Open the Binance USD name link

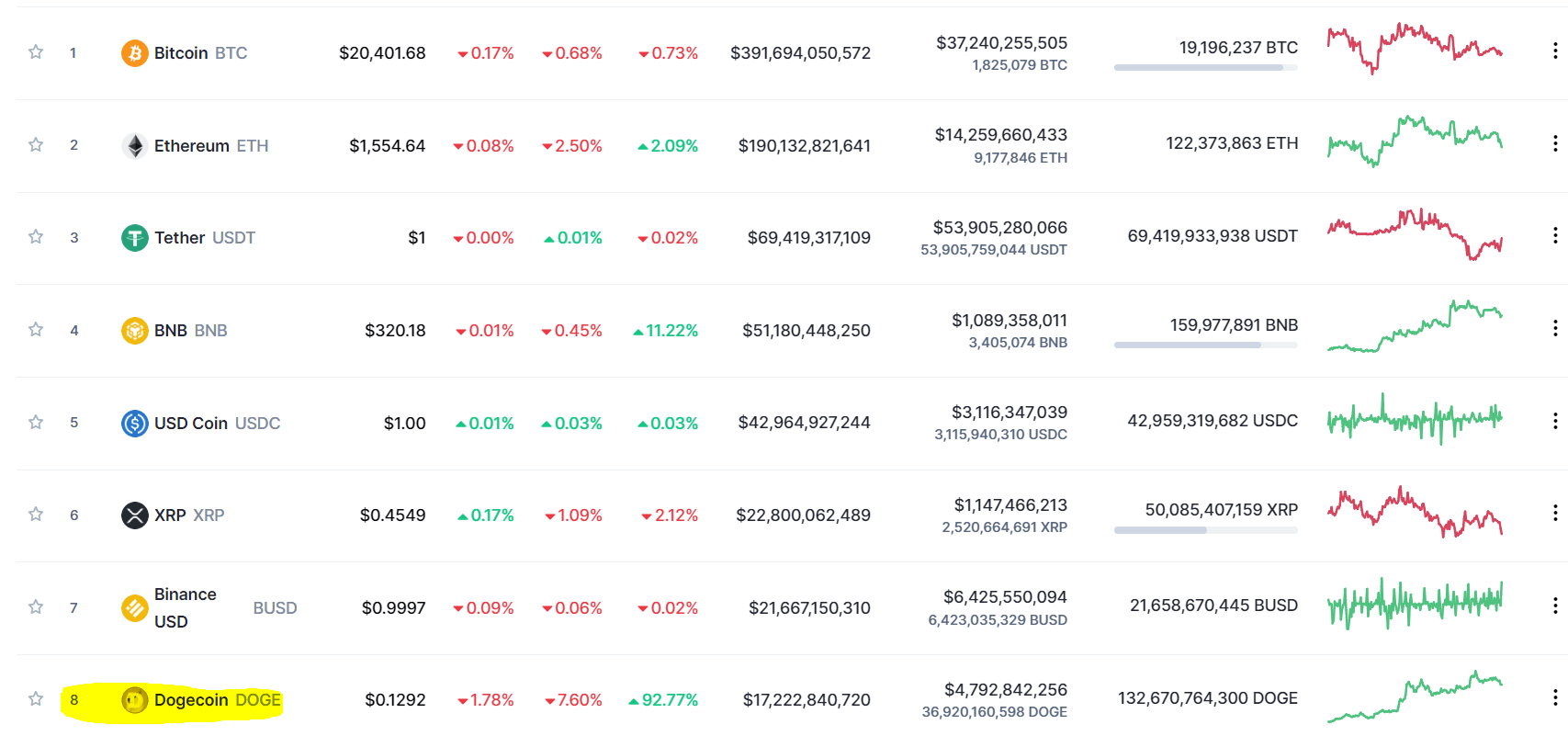[x=186, y=608]
